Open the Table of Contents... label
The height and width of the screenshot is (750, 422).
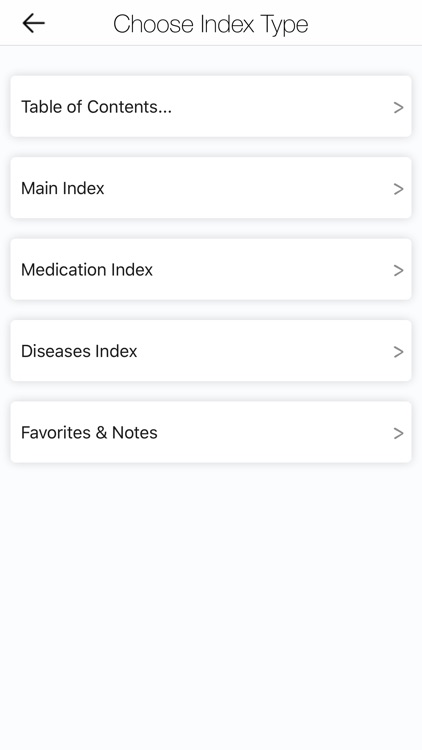96,107
